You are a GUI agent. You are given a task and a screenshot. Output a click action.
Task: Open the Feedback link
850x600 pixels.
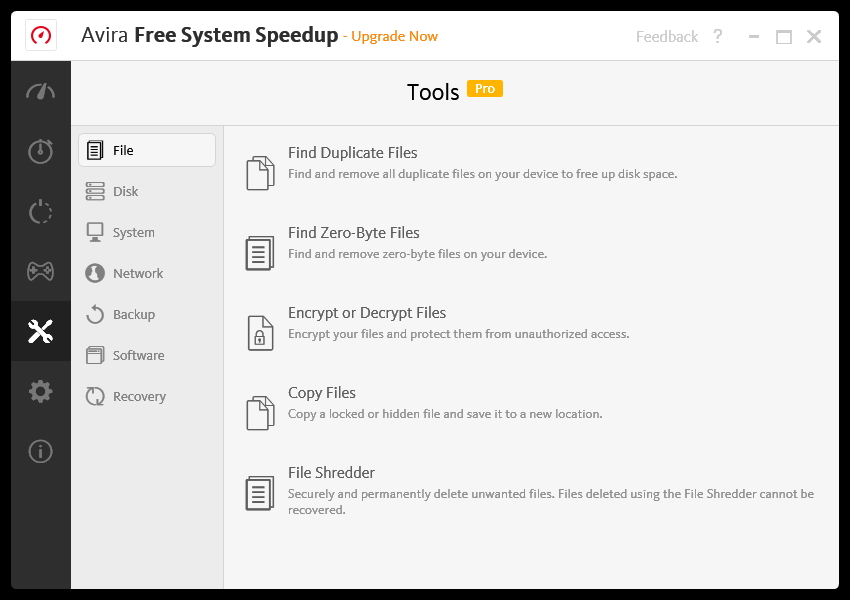tap(667, 37)
